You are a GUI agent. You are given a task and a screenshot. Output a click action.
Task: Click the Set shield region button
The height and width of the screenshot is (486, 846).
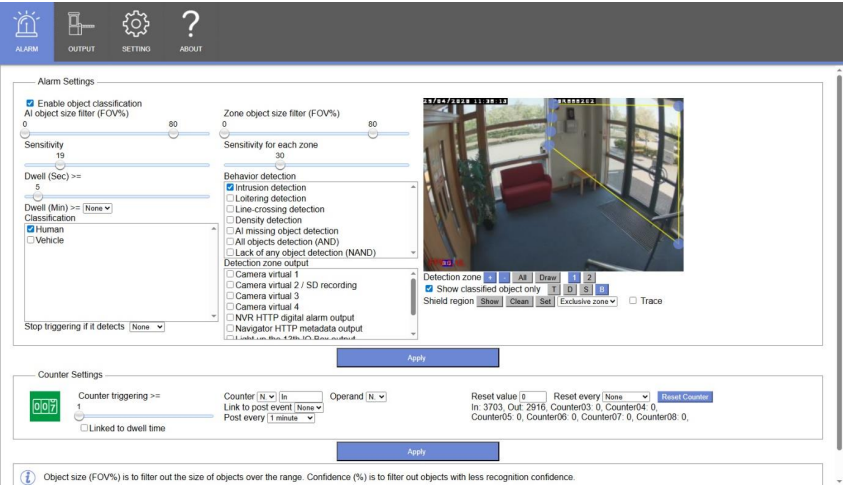pyautogui.click(x=545, y=302)
